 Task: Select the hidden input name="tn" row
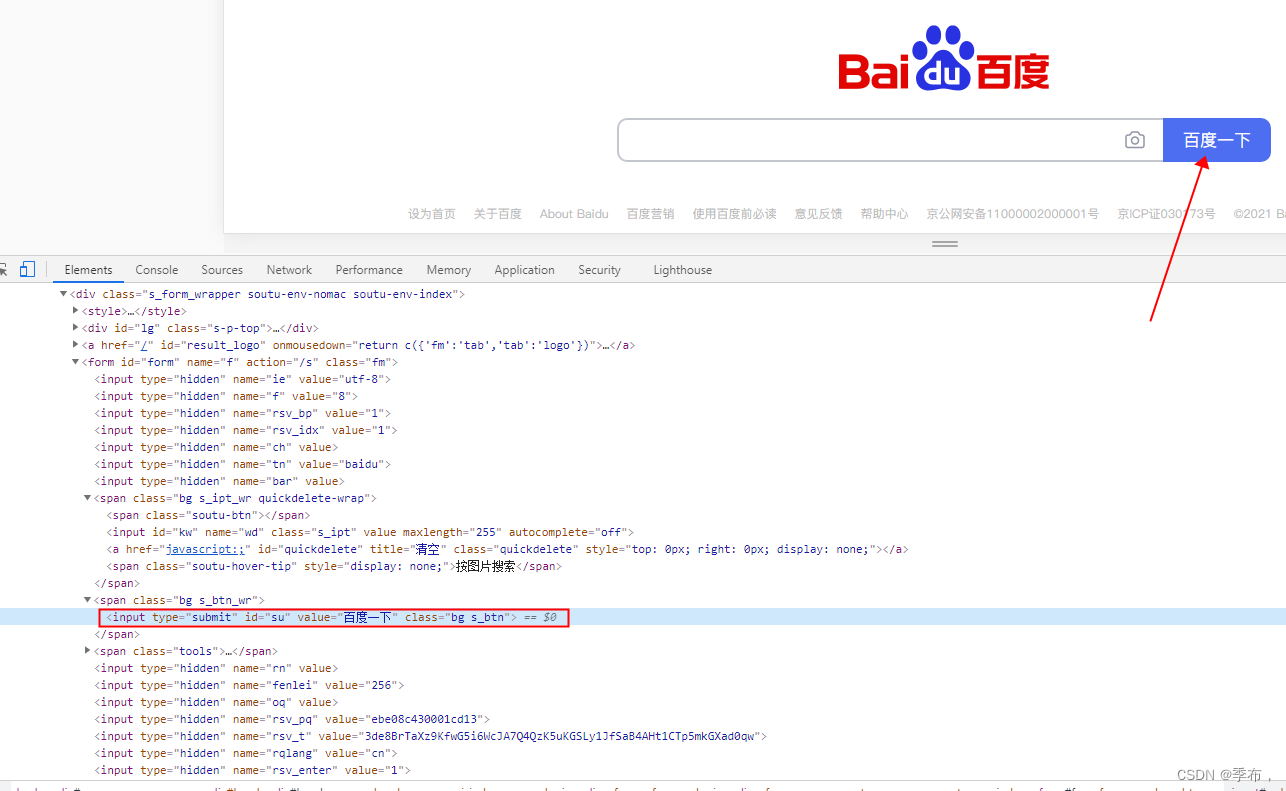click(243, 464)
